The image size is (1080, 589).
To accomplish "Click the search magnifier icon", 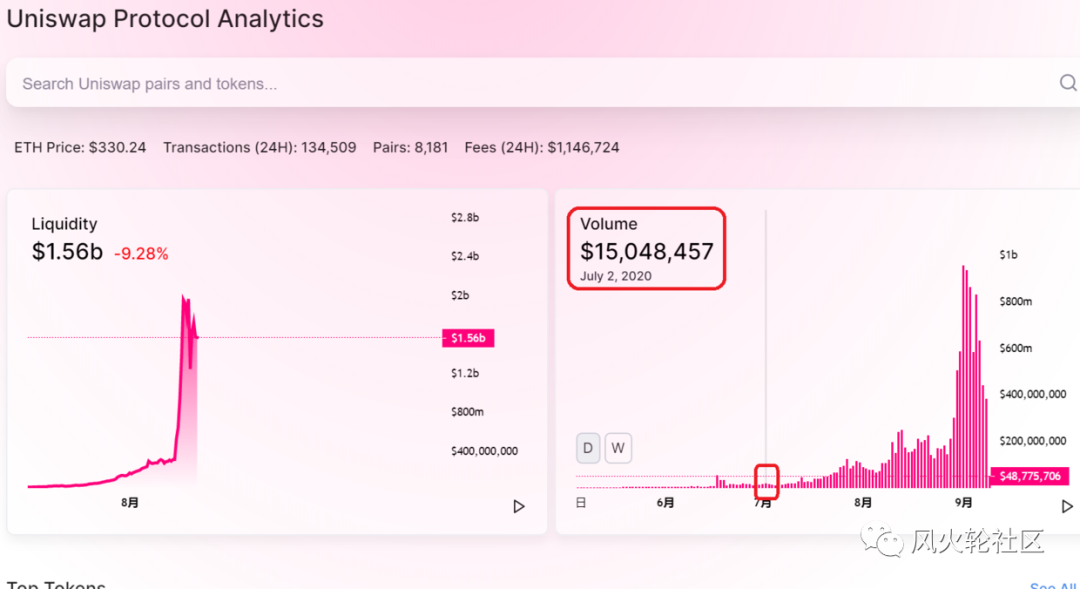I will 1067,83.
